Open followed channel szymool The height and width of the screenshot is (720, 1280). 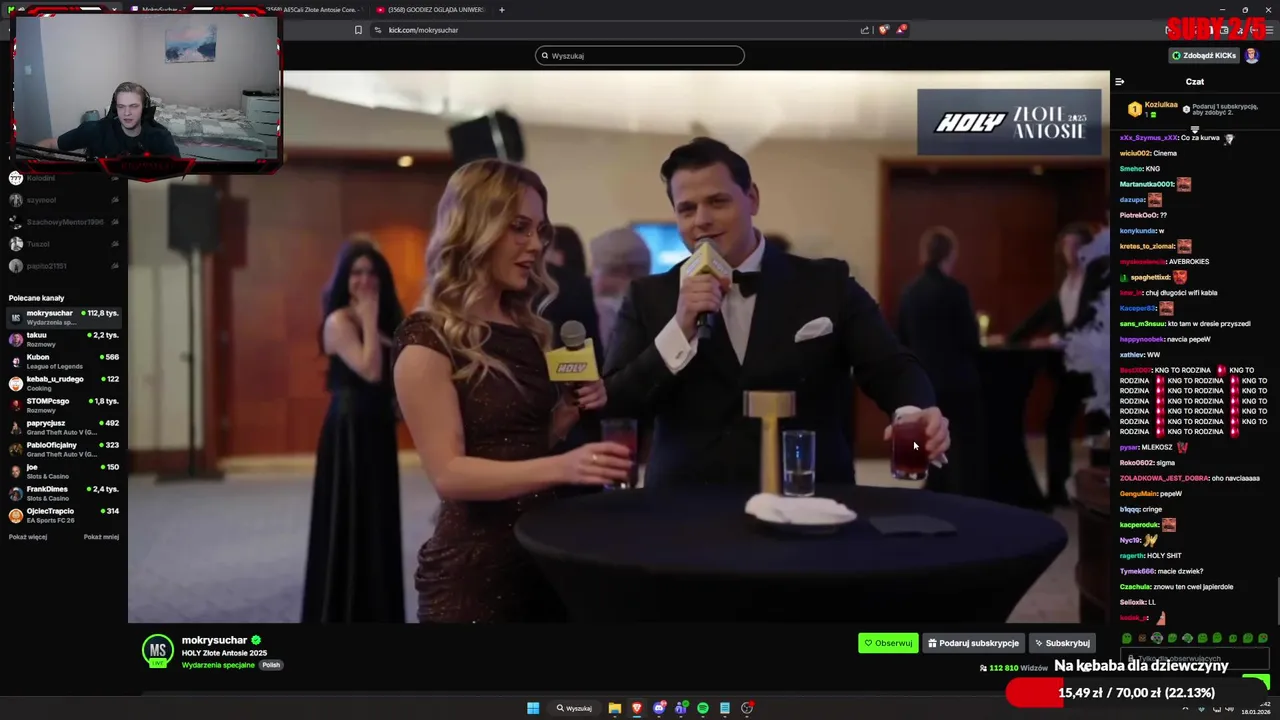tap(64, 200)
